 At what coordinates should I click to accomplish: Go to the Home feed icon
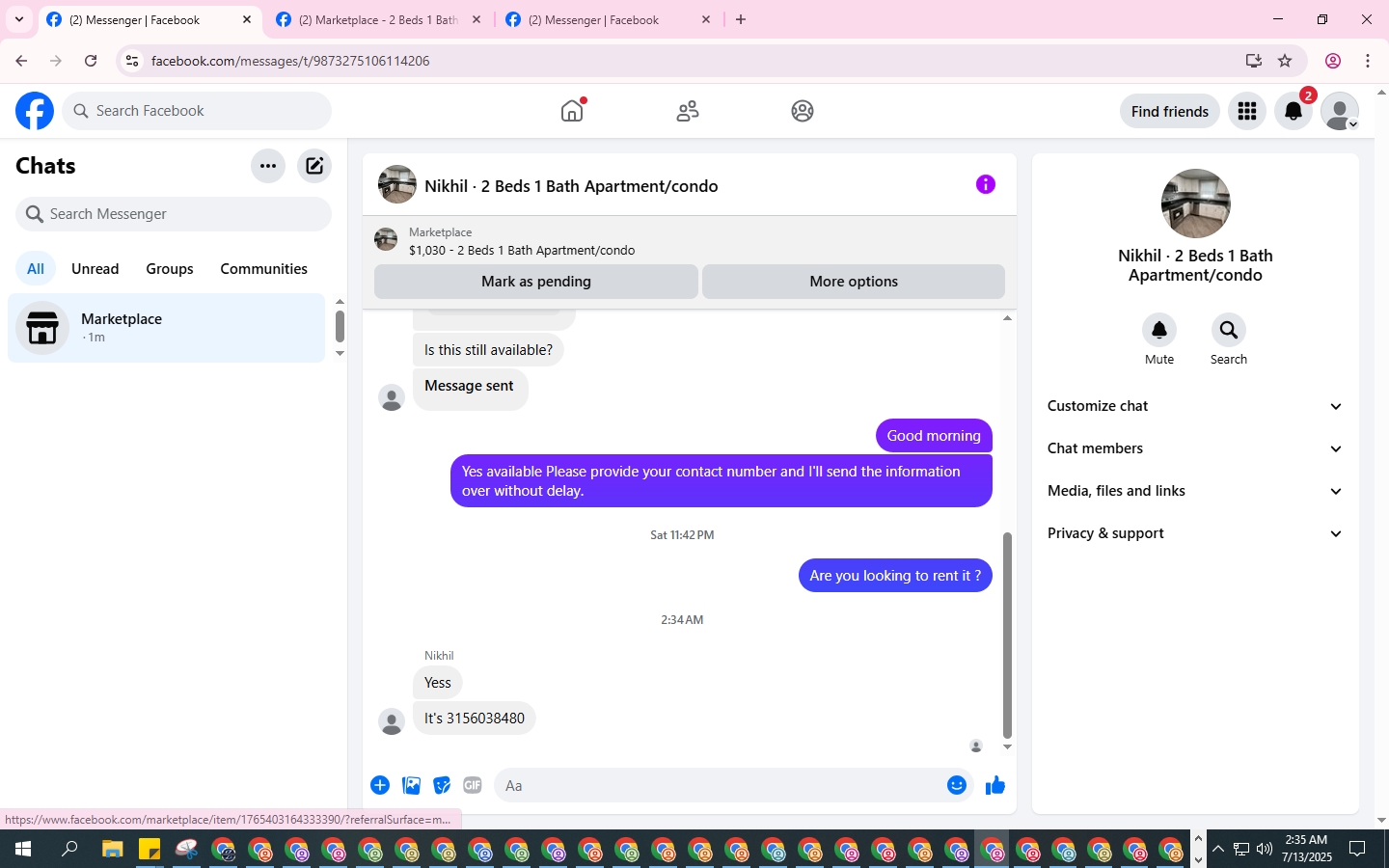coord(572,111)
